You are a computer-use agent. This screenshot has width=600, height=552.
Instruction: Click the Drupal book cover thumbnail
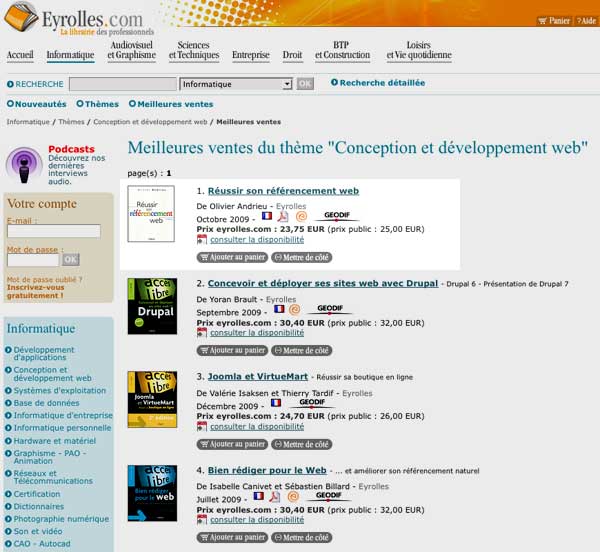pyautogui.click(x=152, y=306)
